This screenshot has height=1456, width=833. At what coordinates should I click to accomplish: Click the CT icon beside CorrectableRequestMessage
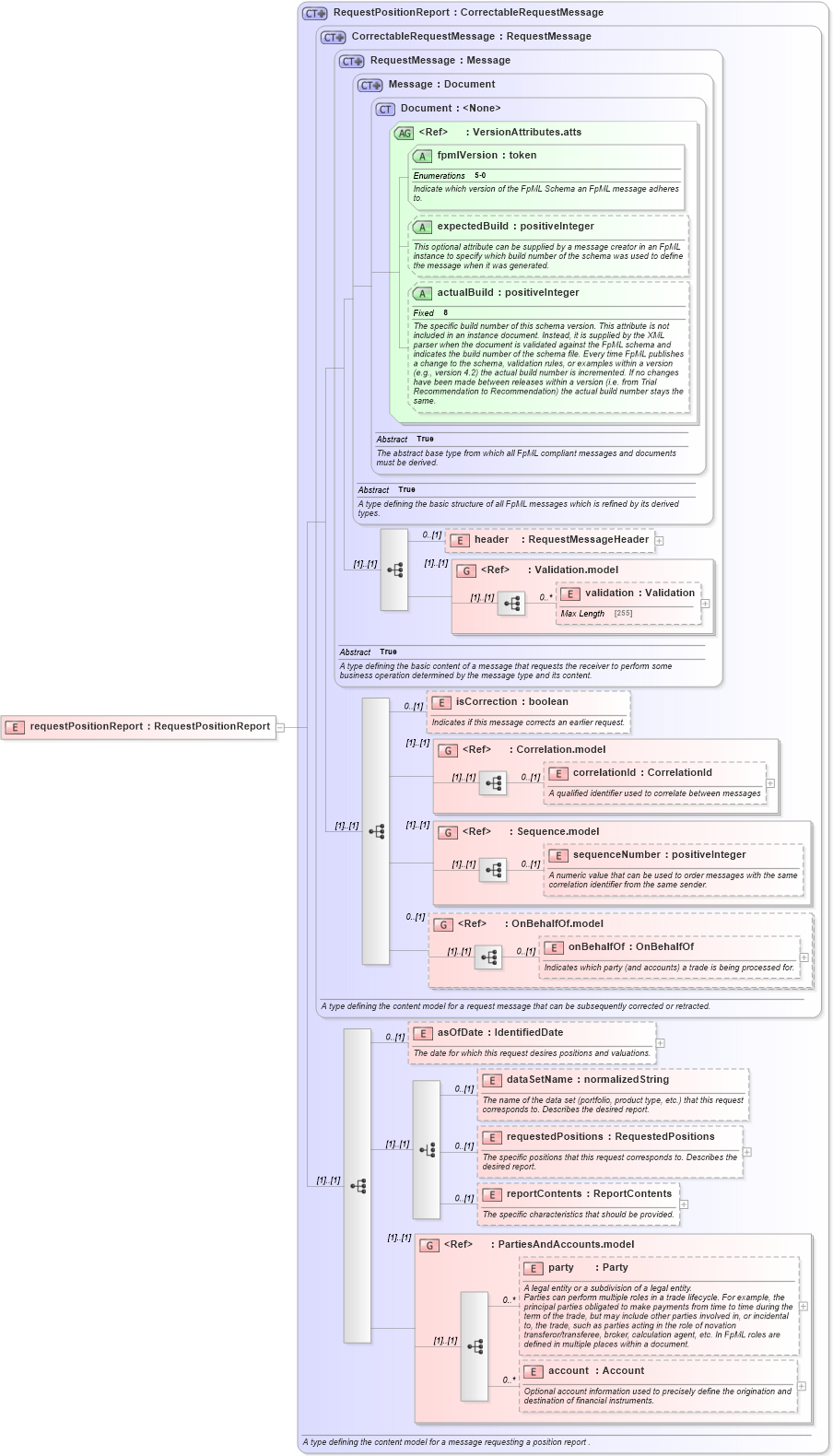pos(334,38)
